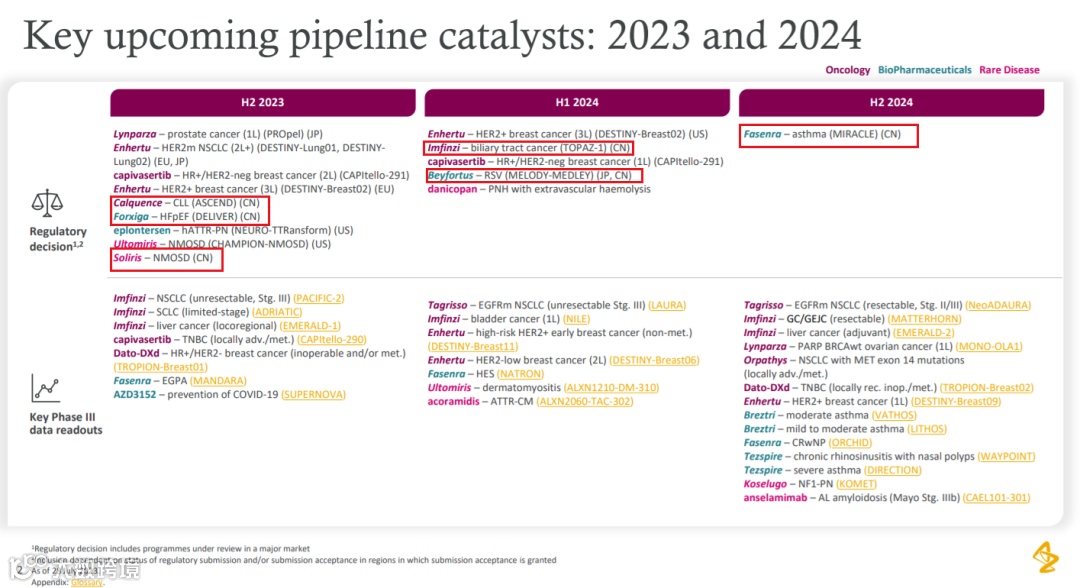Screen dimensions: 1080x588
Task: Open the Glossary appendix link
Action: [87, 582]
